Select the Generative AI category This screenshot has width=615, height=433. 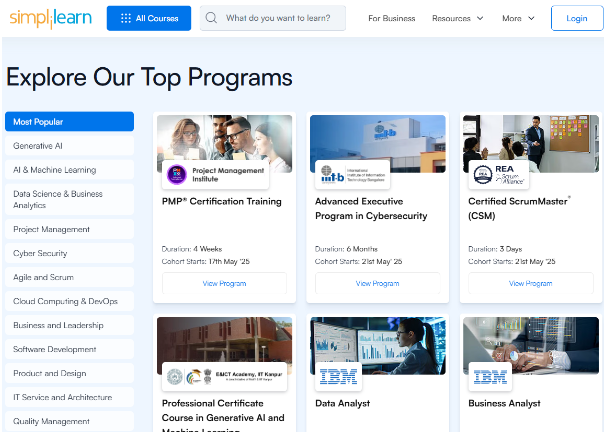pos(69,146)
